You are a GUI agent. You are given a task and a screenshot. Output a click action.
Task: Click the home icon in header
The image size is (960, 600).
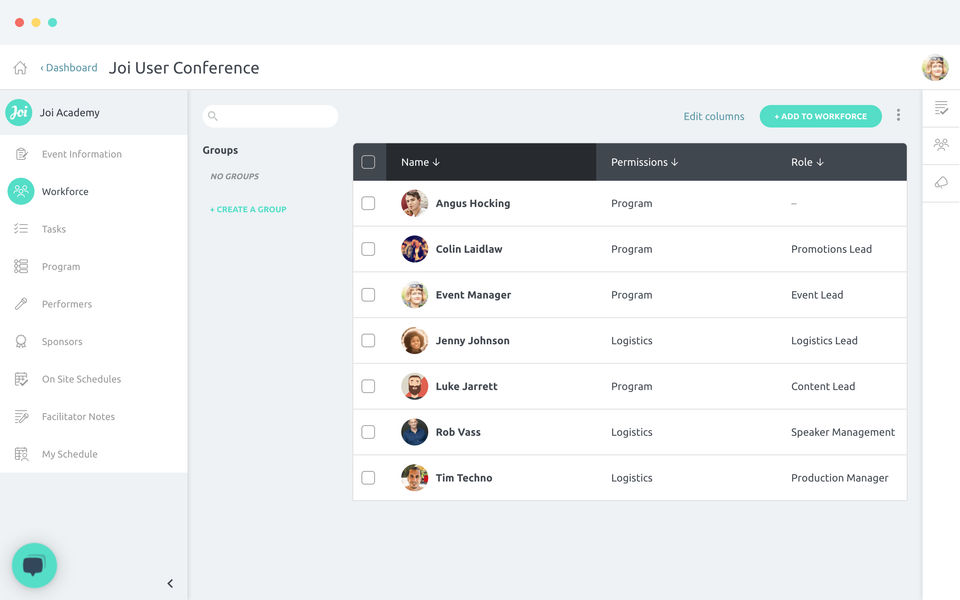pyautogui.click(x=20, y=68)
